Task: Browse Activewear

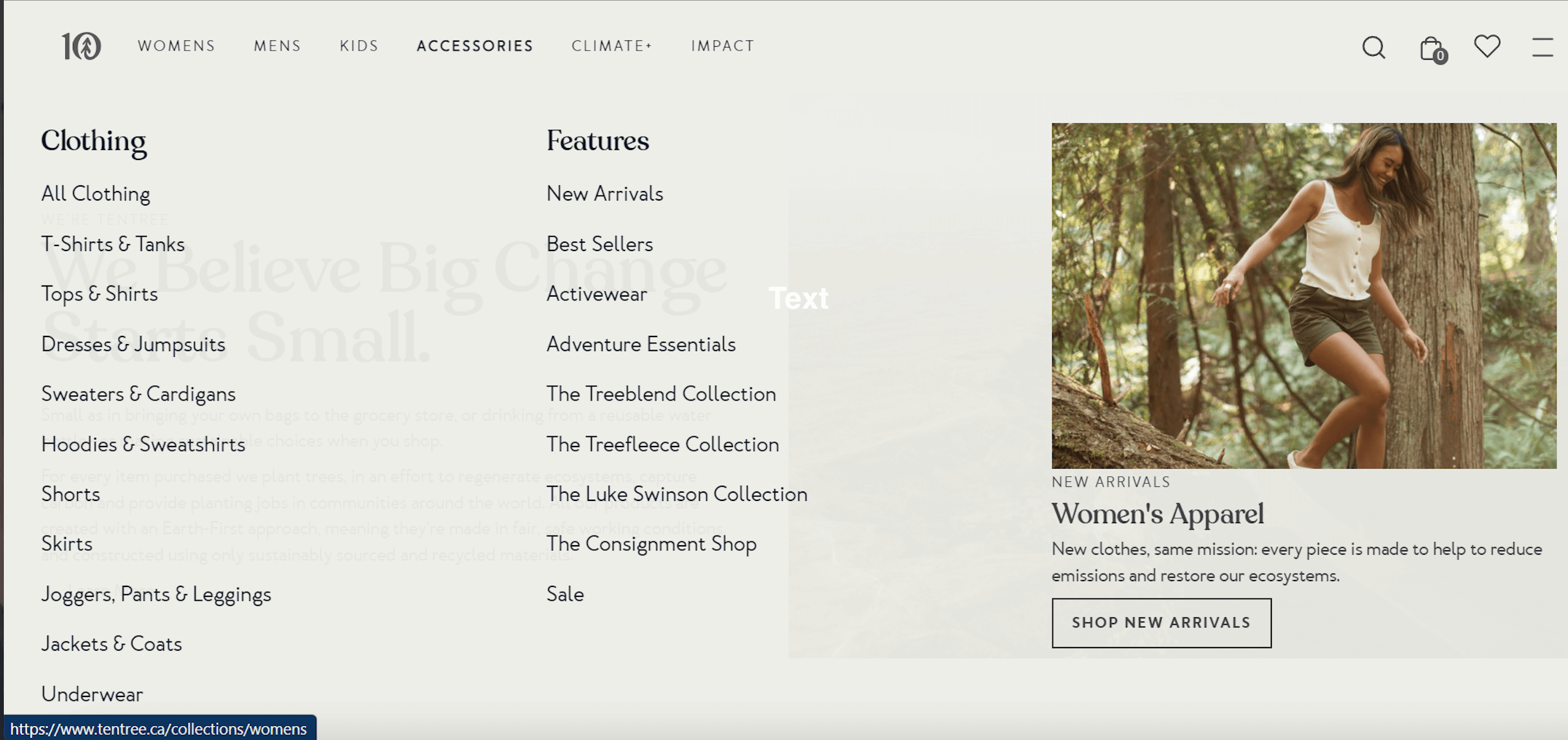Action: [596, 294]
